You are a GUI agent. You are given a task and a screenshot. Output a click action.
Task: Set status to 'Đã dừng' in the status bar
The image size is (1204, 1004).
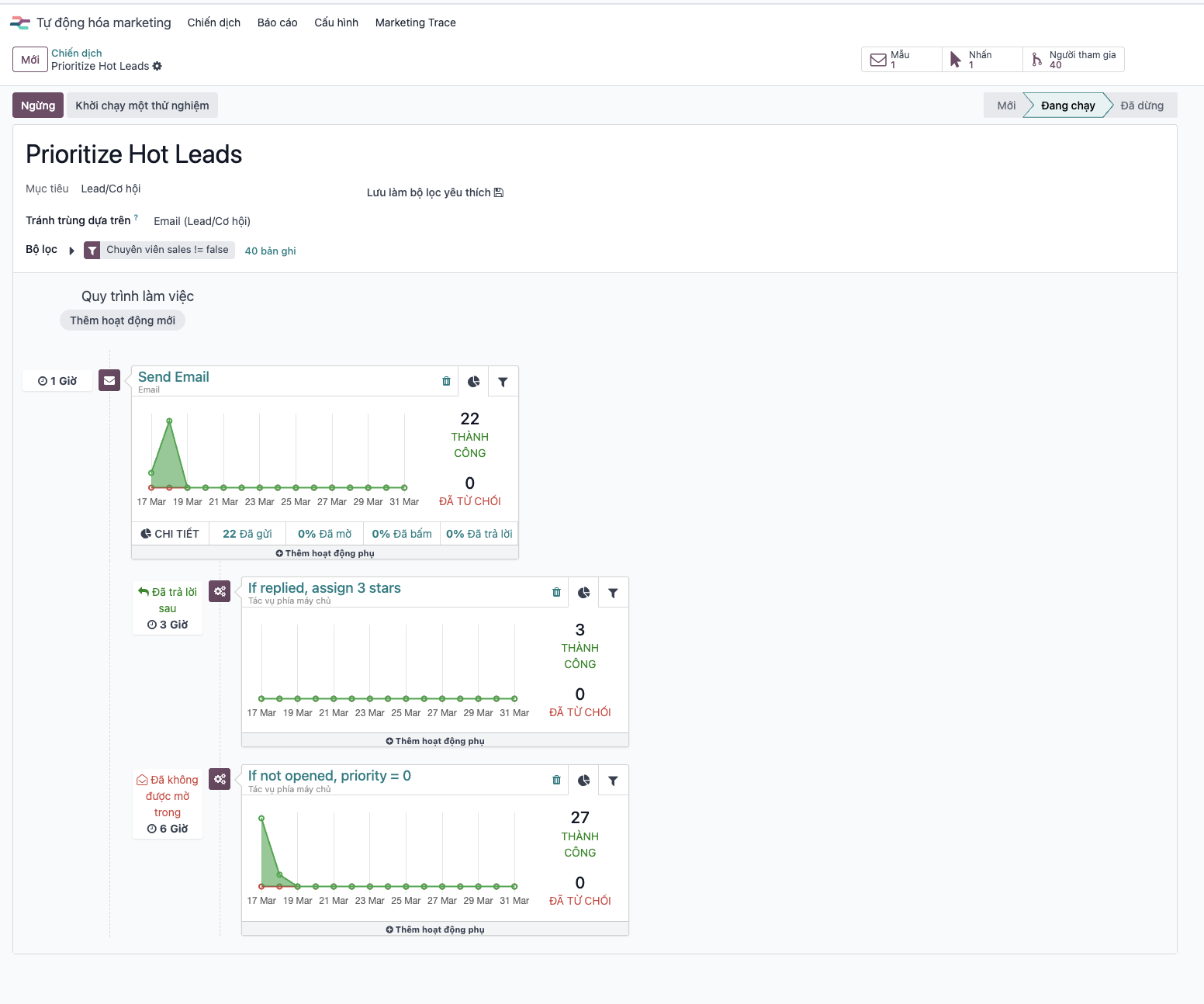click(x=1141, y=106)
